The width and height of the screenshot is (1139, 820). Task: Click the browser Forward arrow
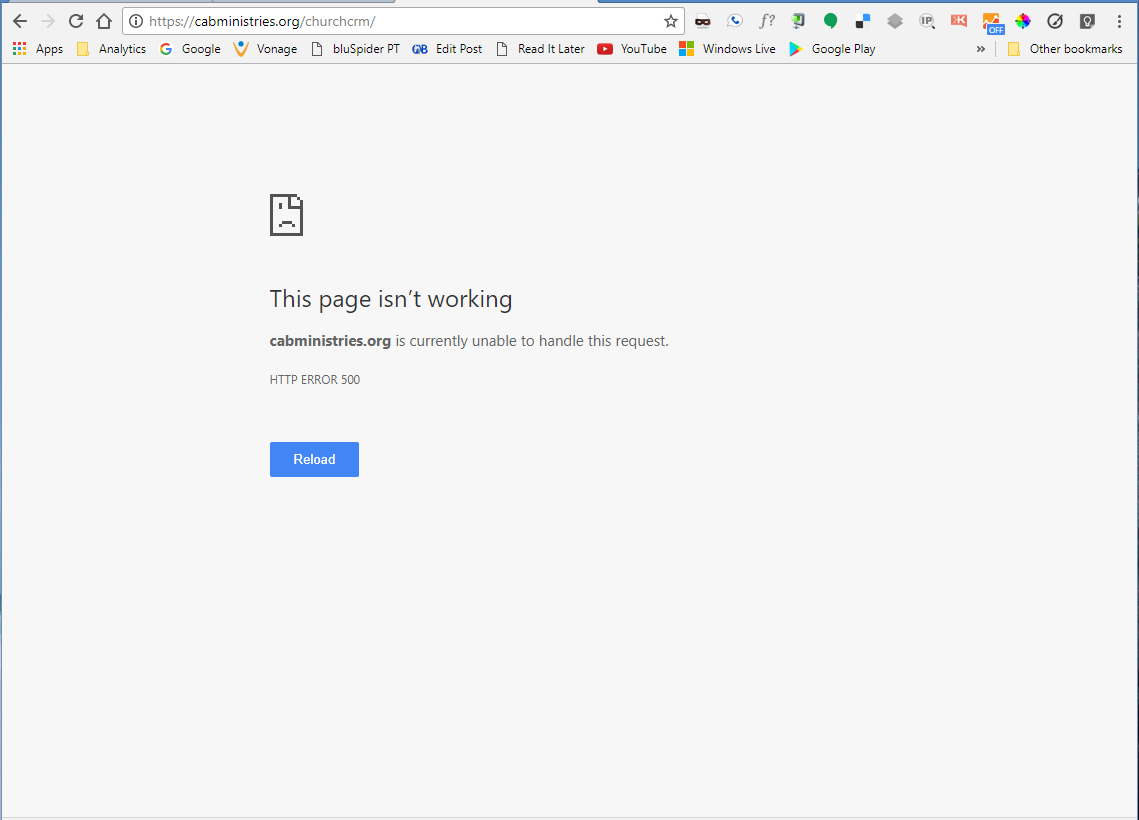[x=48, y=21]
